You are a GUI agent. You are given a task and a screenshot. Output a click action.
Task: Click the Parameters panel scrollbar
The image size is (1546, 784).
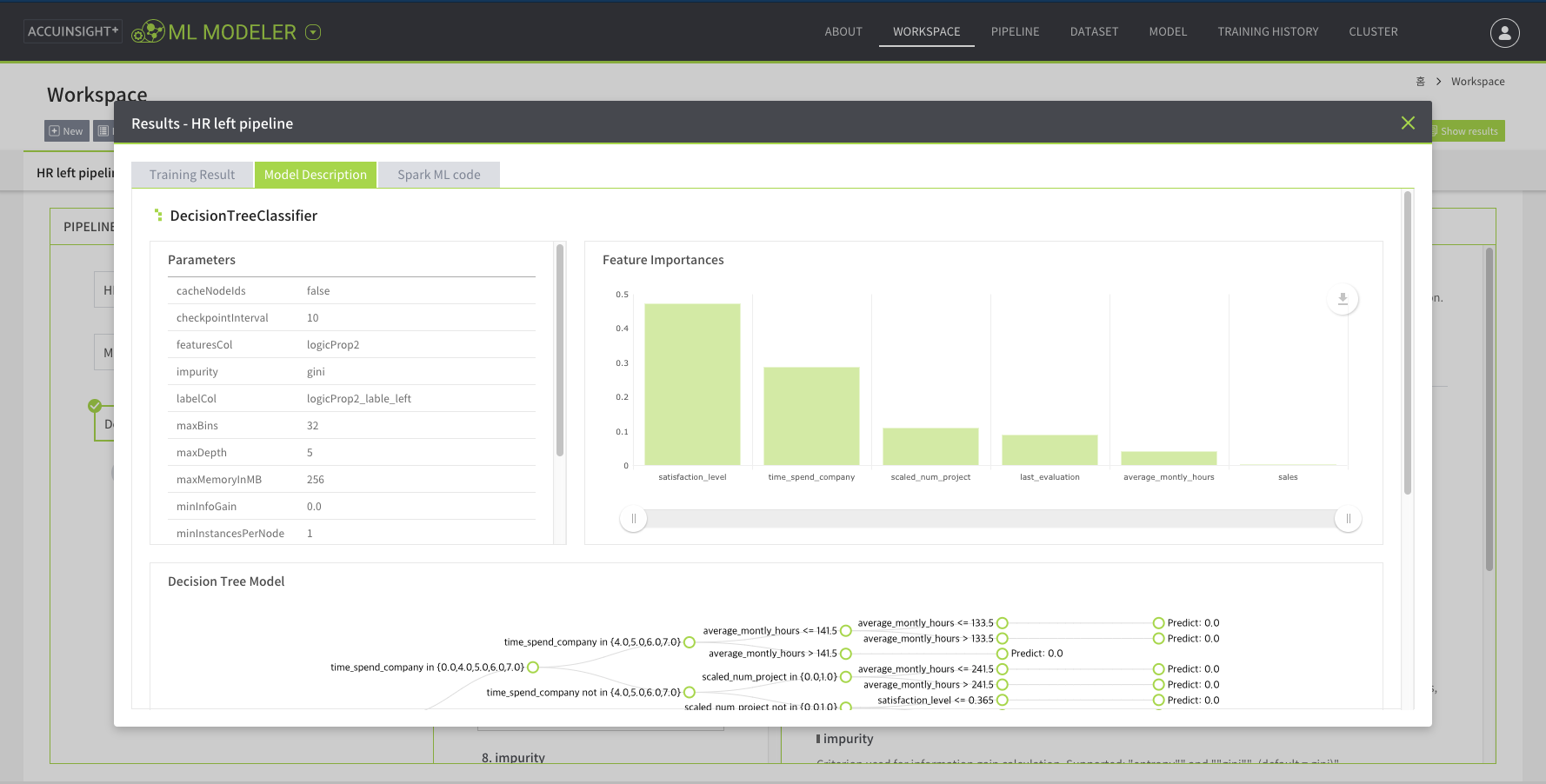tap(560, 350)
